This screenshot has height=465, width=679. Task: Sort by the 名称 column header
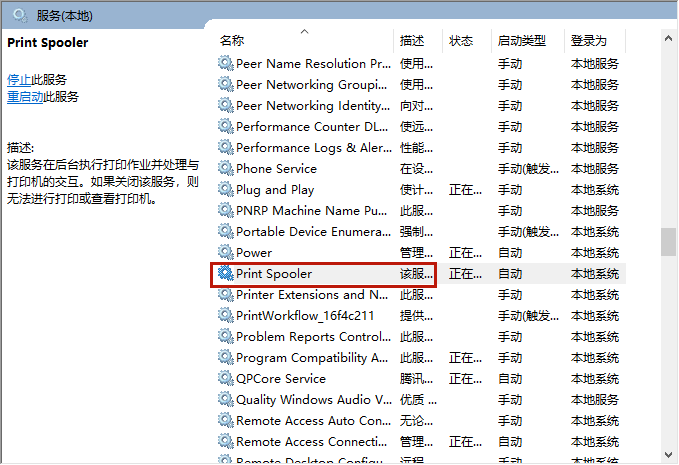232,41
